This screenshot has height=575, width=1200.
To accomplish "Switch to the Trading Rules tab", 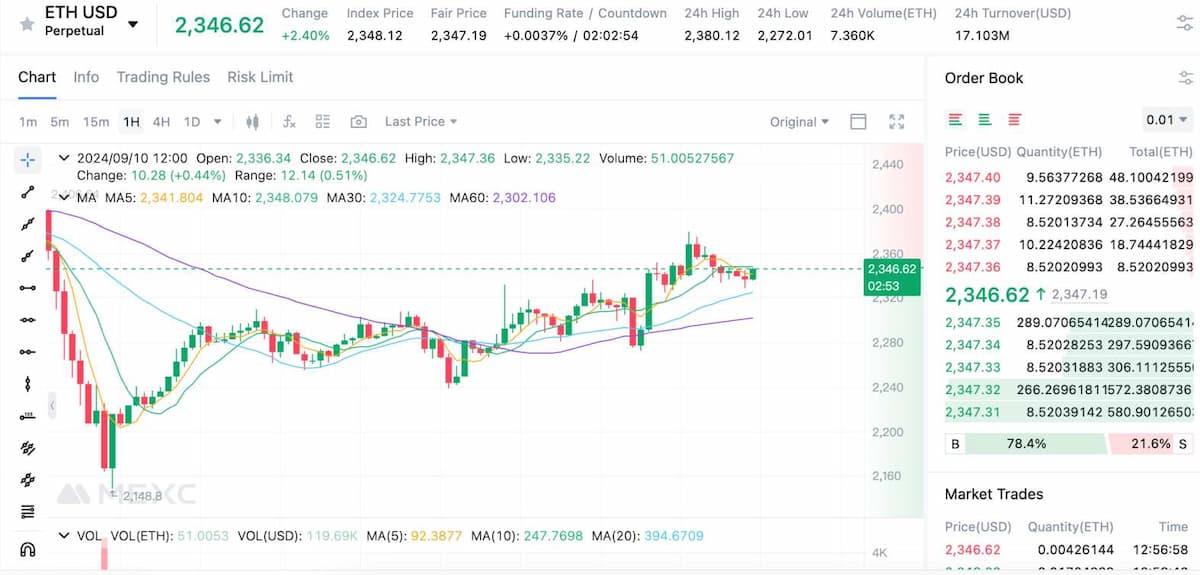I will 163,77.
